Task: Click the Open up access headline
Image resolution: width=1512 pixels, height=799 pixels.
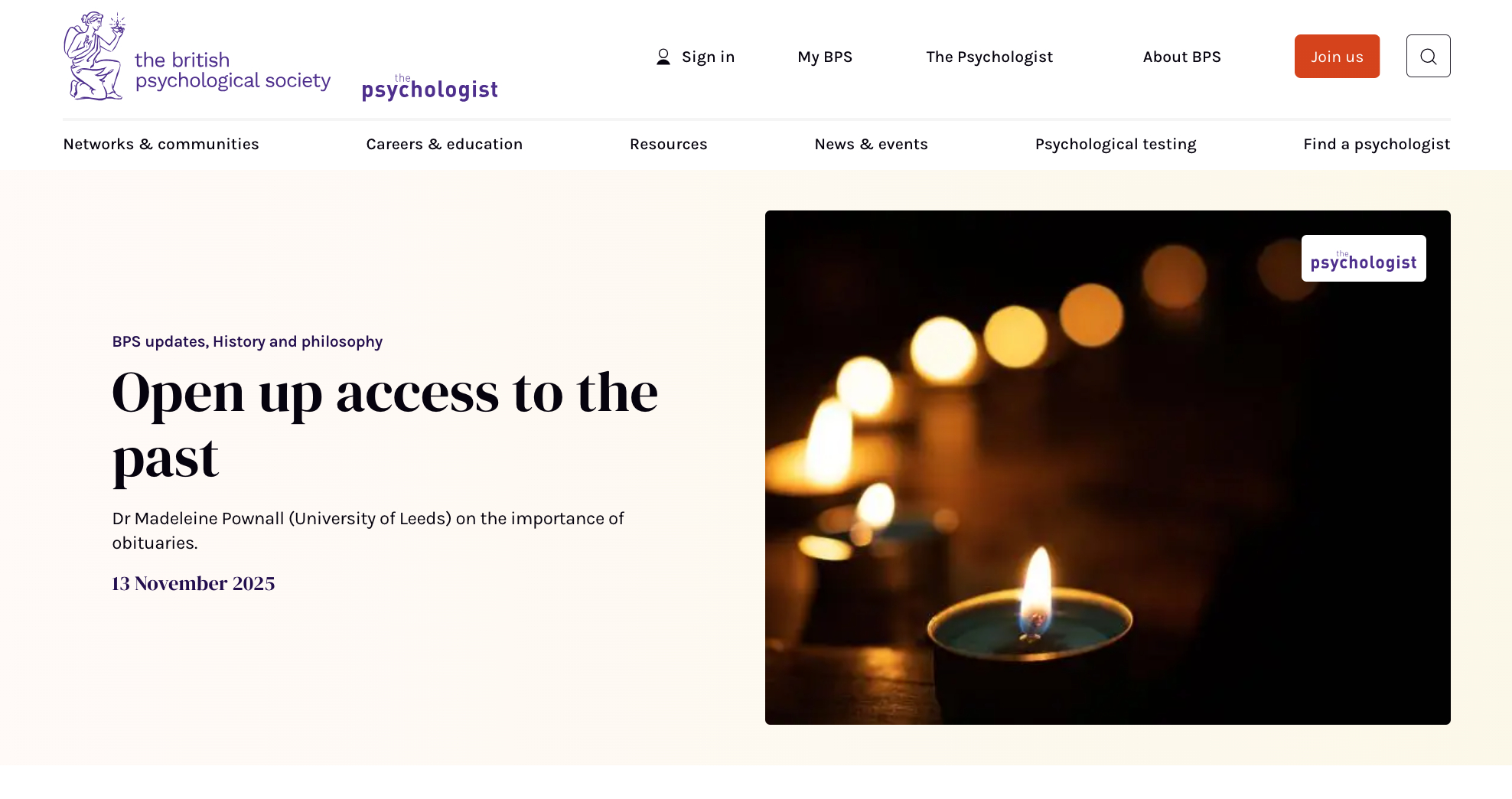Action: [x=385, y=425]
